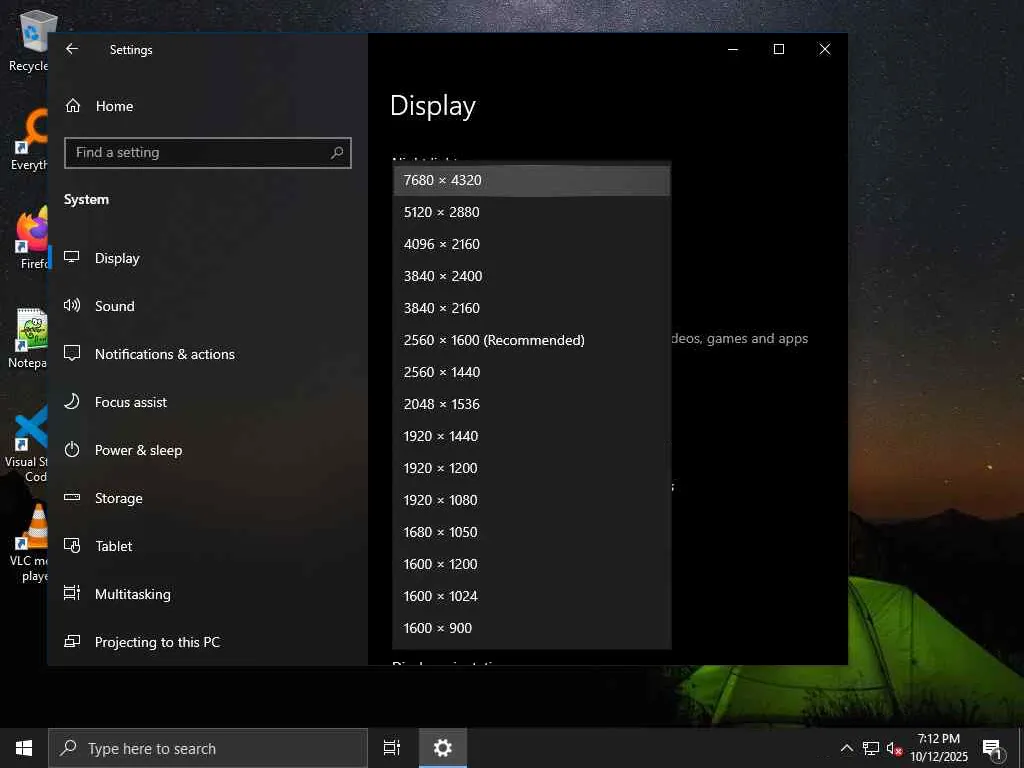Open the Sound label in the sidebar
Screen dimensions: 1024x768
pyautogui.click(x=115, y=306)
